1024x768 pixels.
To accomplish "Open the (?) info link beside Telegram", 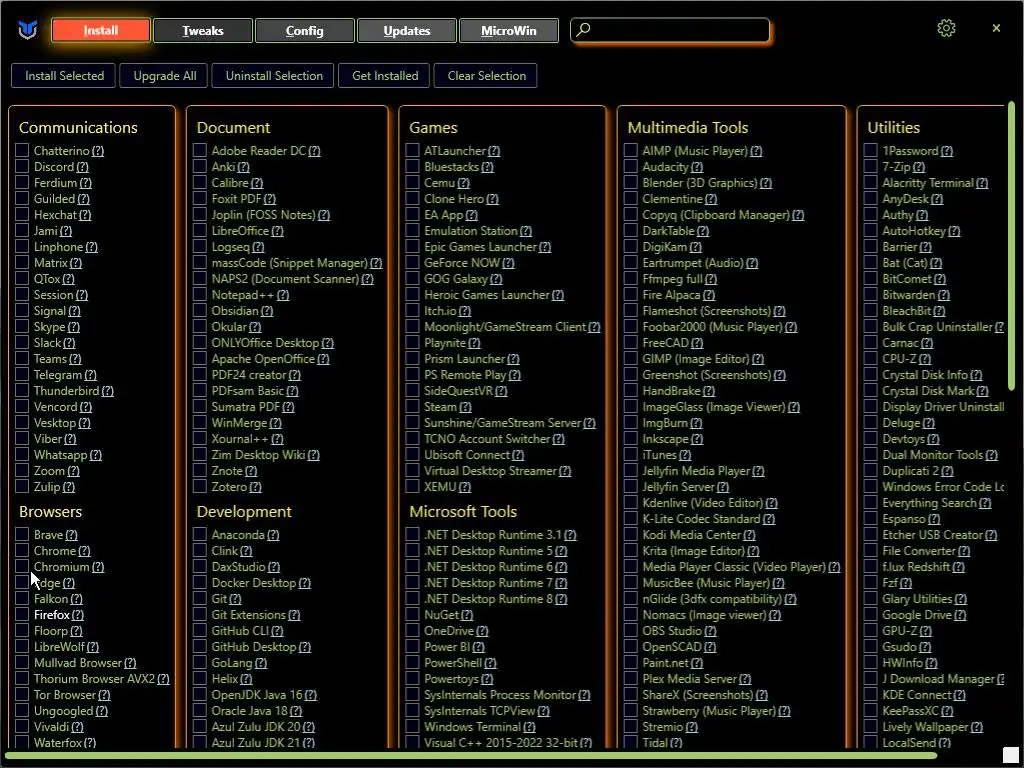I will pyautogui.click(x=90, y=375).
